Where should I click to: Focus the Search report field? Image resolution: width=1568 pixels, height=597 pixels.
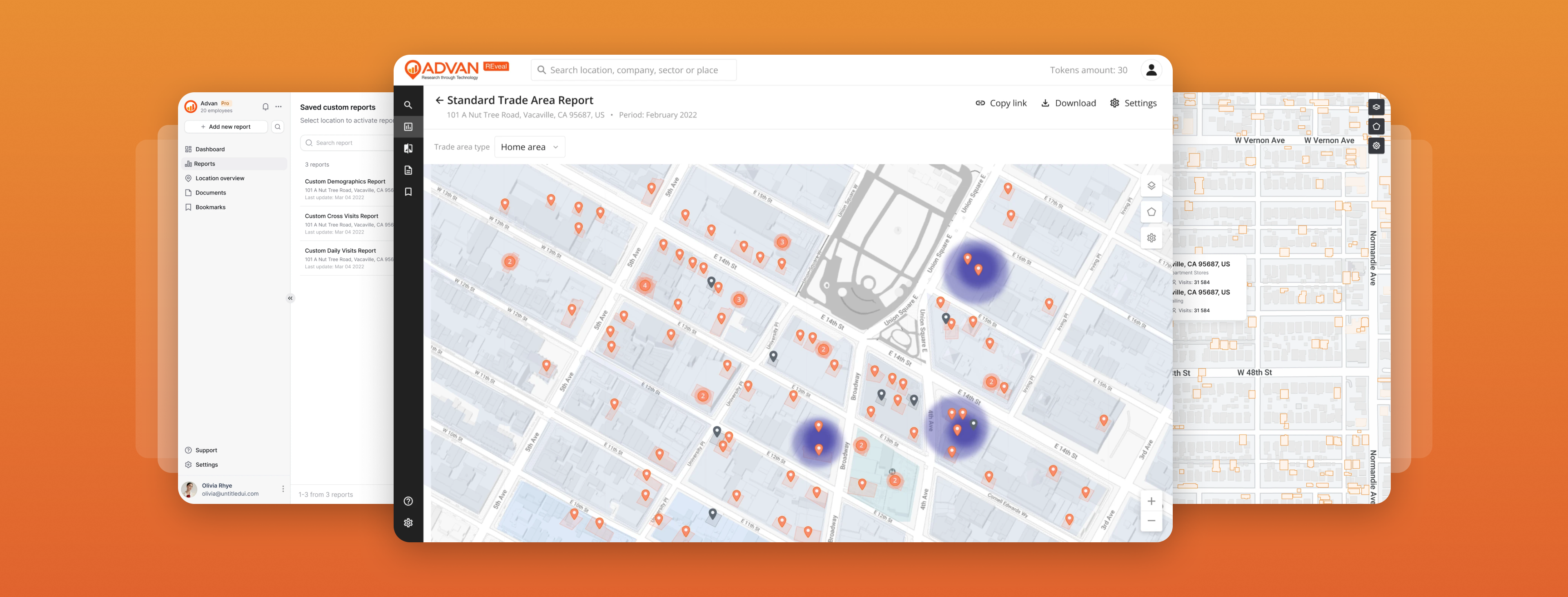[x=347, y=143]
